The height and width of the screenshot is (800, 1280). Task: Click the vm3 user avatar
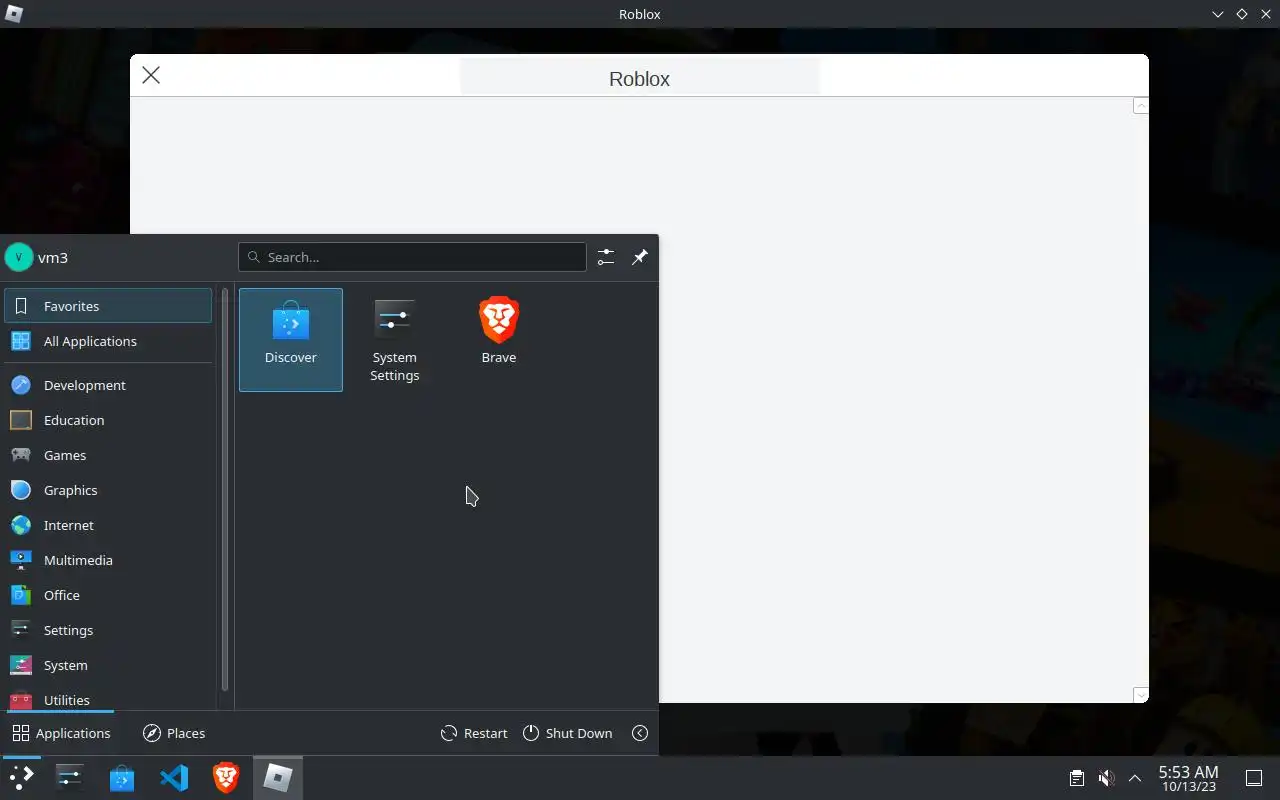coord(19,257)
